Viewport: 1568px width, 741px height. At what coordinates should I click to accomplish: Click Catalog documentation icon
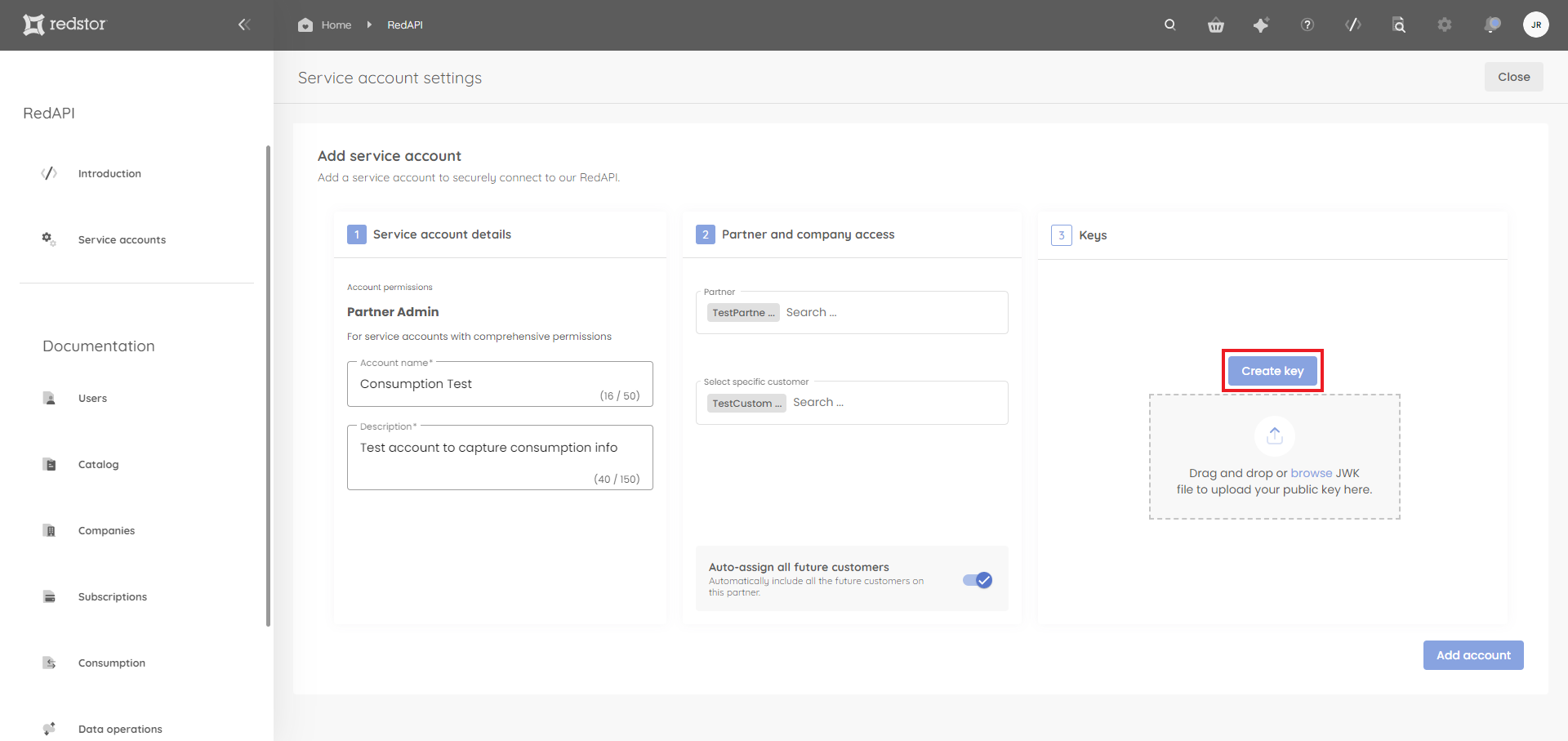click(x=49, y=464)
